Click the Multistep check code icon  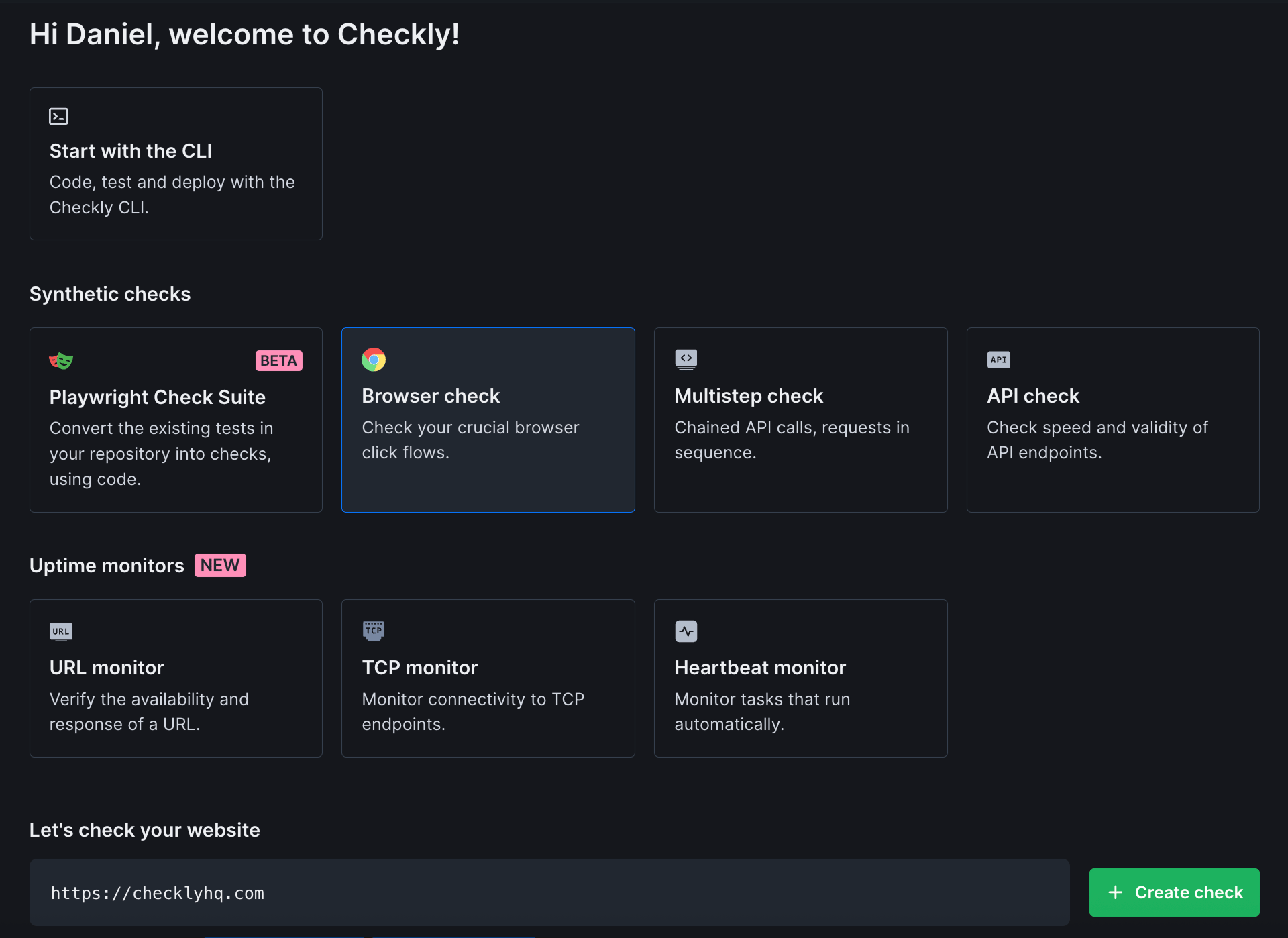686,360
